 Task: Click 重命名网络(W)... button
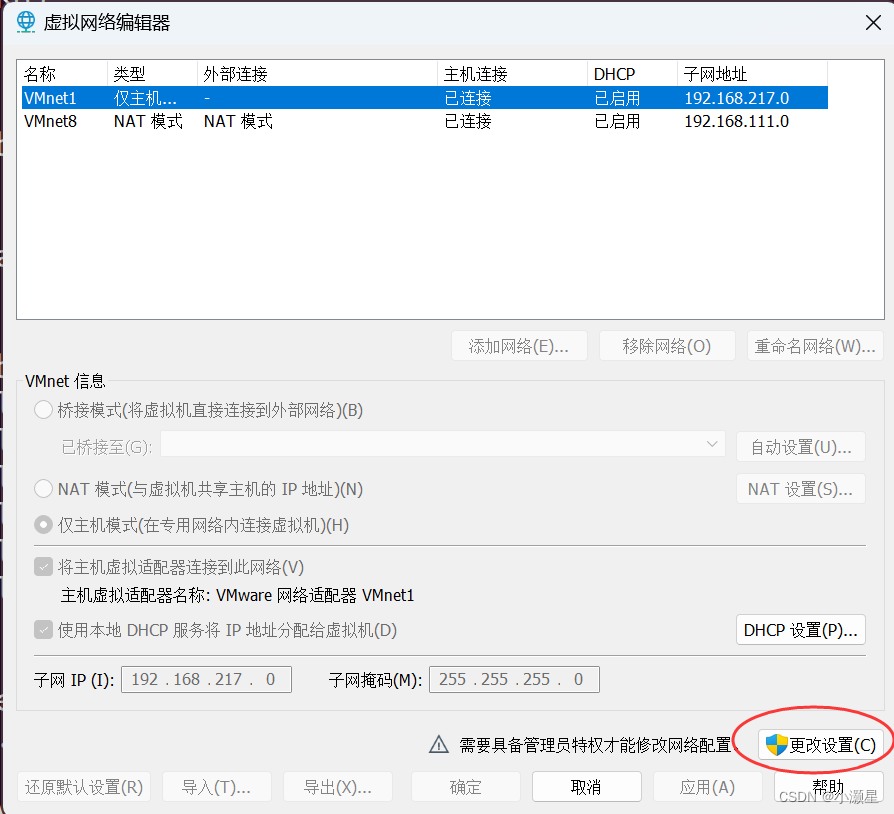815,346
